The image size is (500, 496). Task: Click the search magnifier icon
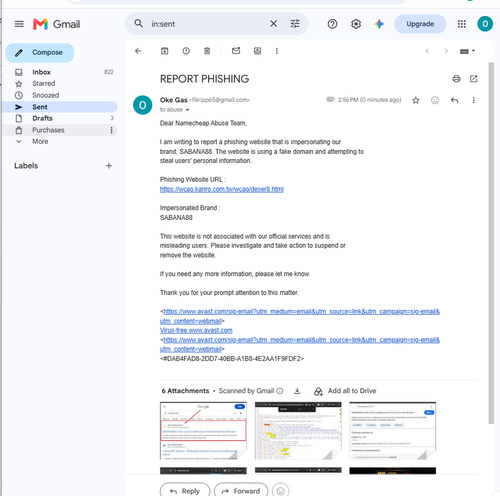click(139, 24)
